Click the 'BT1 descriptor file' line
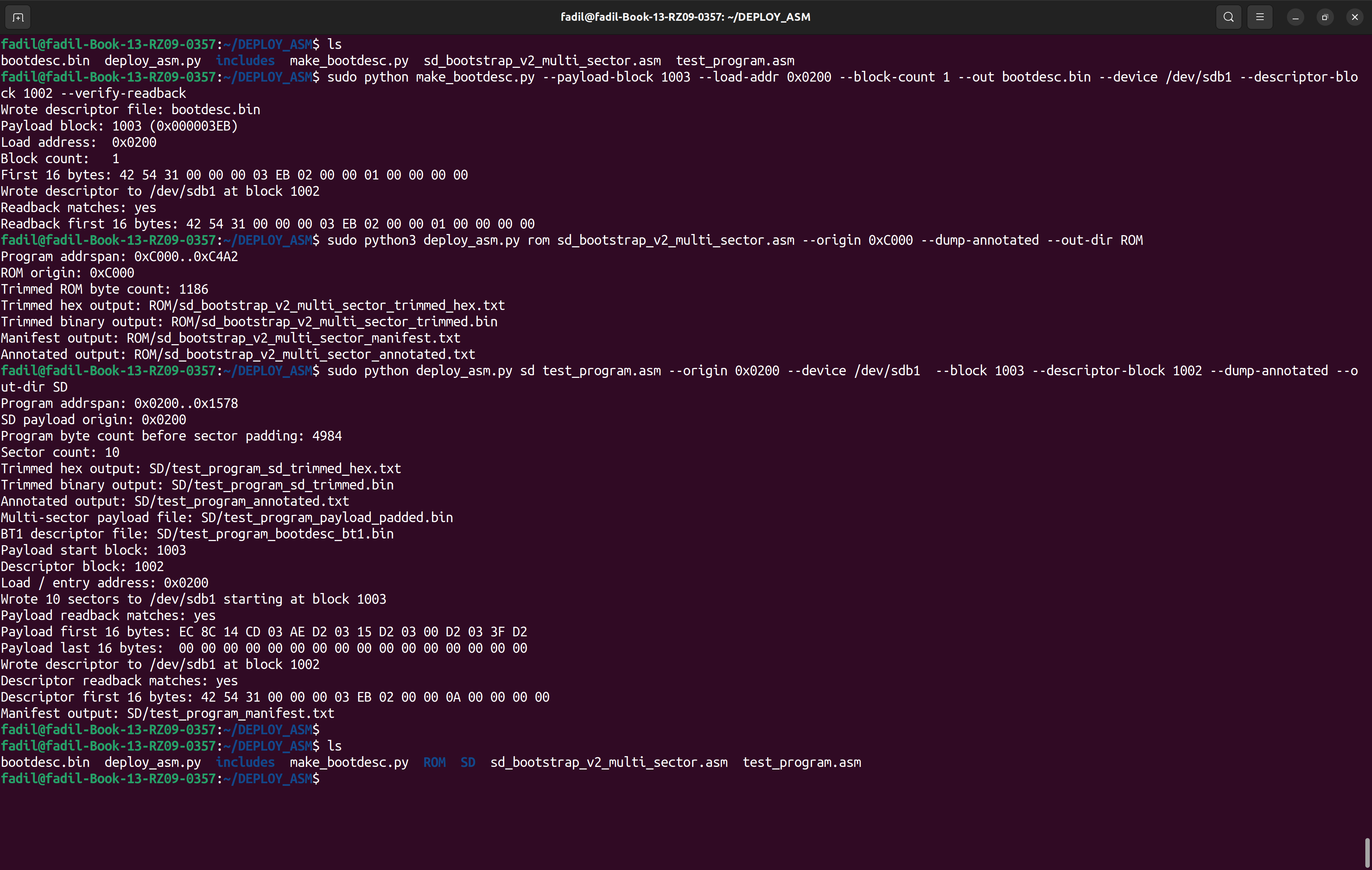Screen dimensions: 1372x870 coord(197,534)
